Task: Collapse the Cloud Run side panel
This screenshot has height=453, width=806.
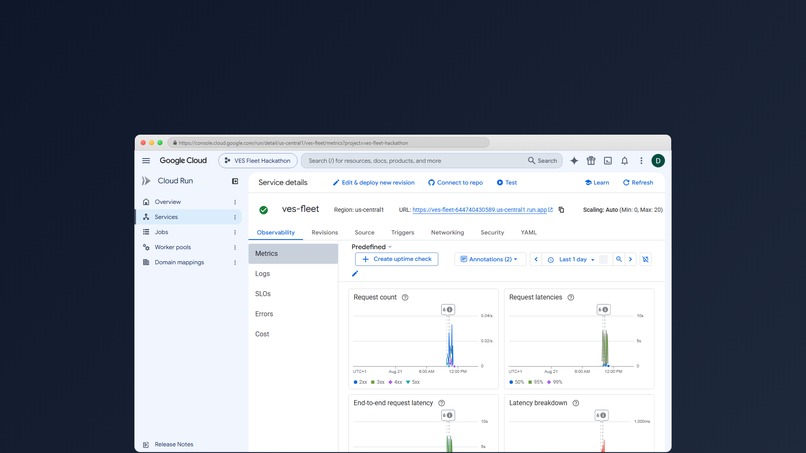Action: (x=235, y=181)
